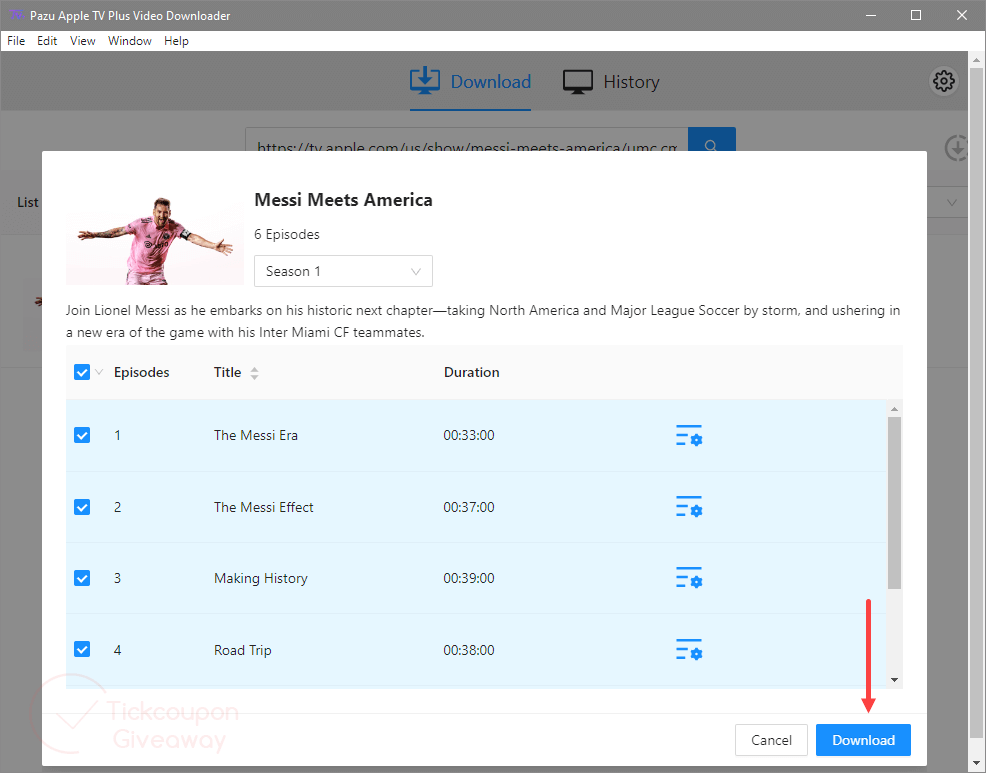Click the duration 00:38:00
The image size is (986, 773).
pos(469,650)
